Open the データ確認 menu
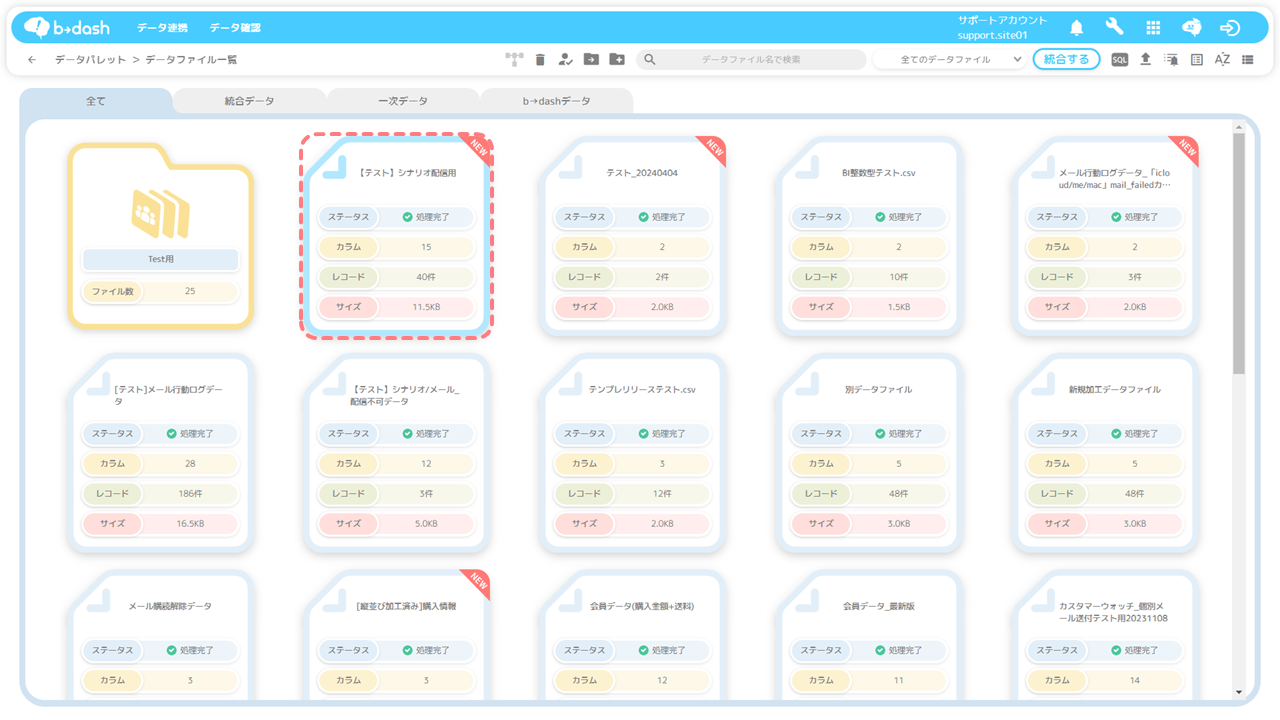 tap(235, 28)
